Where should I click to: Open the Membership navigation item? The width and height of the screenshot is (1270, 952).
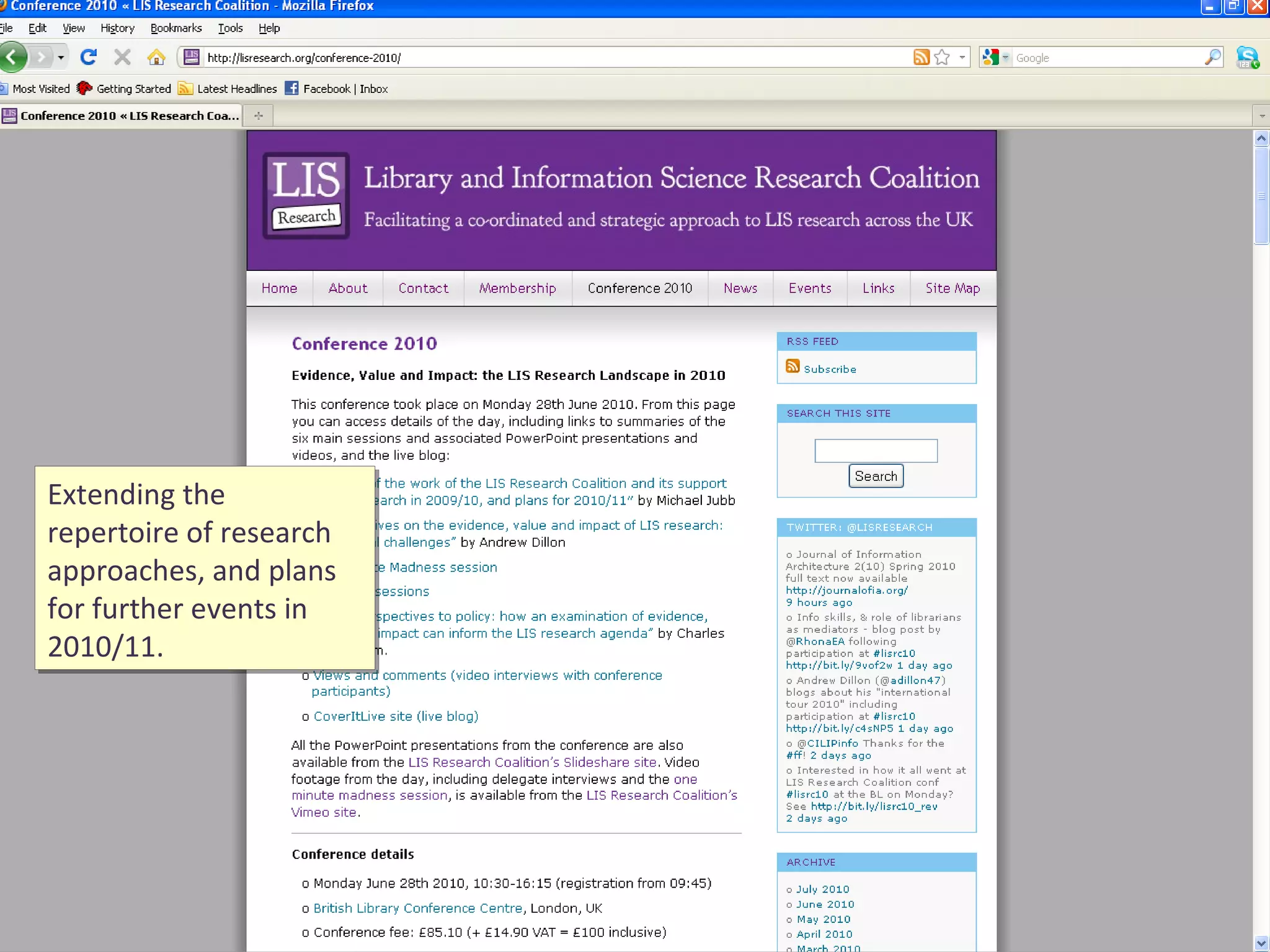[x=518, y=289]
